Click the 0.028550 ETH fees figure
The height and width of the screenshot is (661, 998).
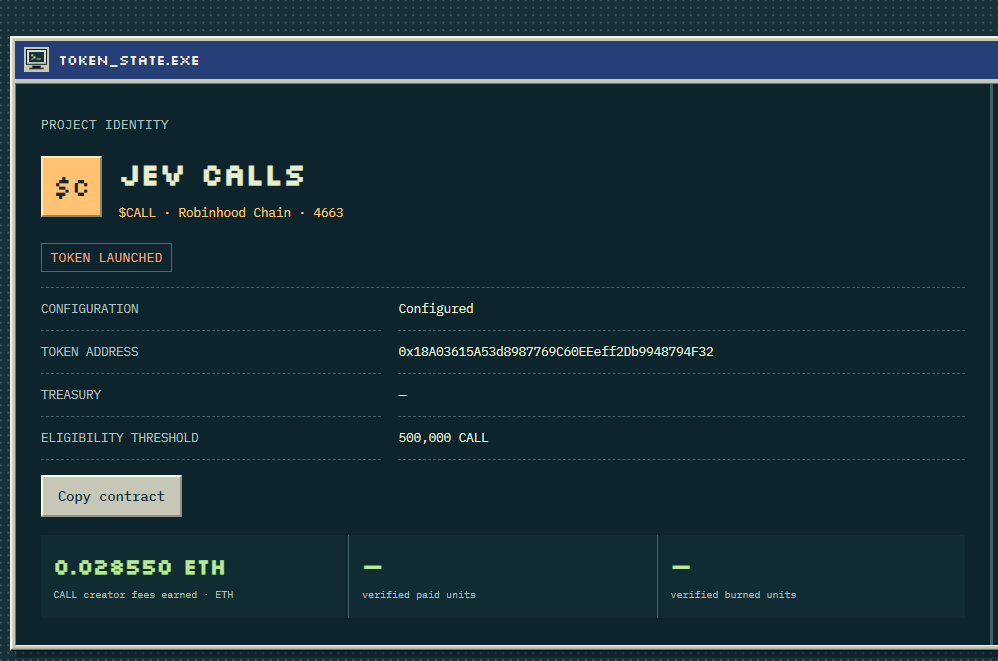point(140,567)
